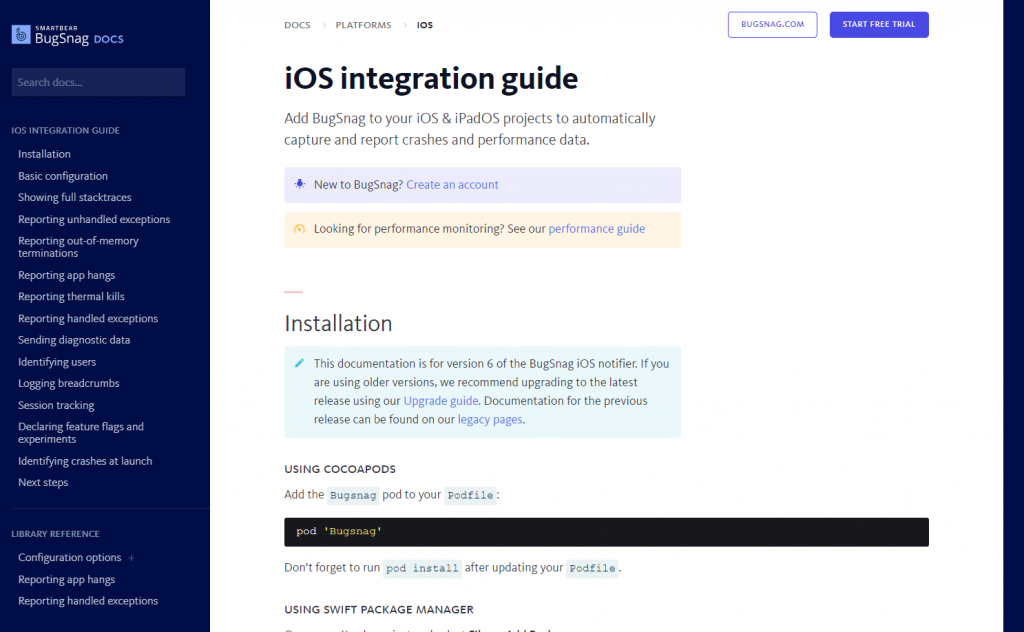Screen dimensions: 1024x632
Task: Focus the Search docs field
Action: pos(98,82)
